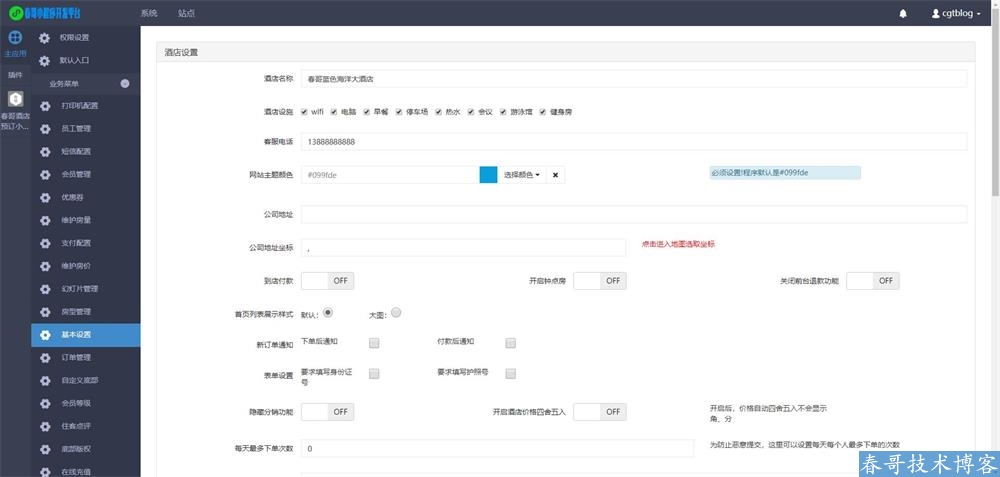
Task: Click the gear icon beside 会员等级
Action: 45,404
